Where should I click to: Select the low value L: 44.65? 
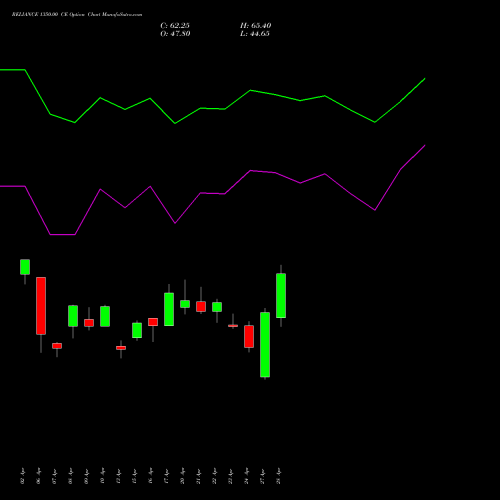255,34
